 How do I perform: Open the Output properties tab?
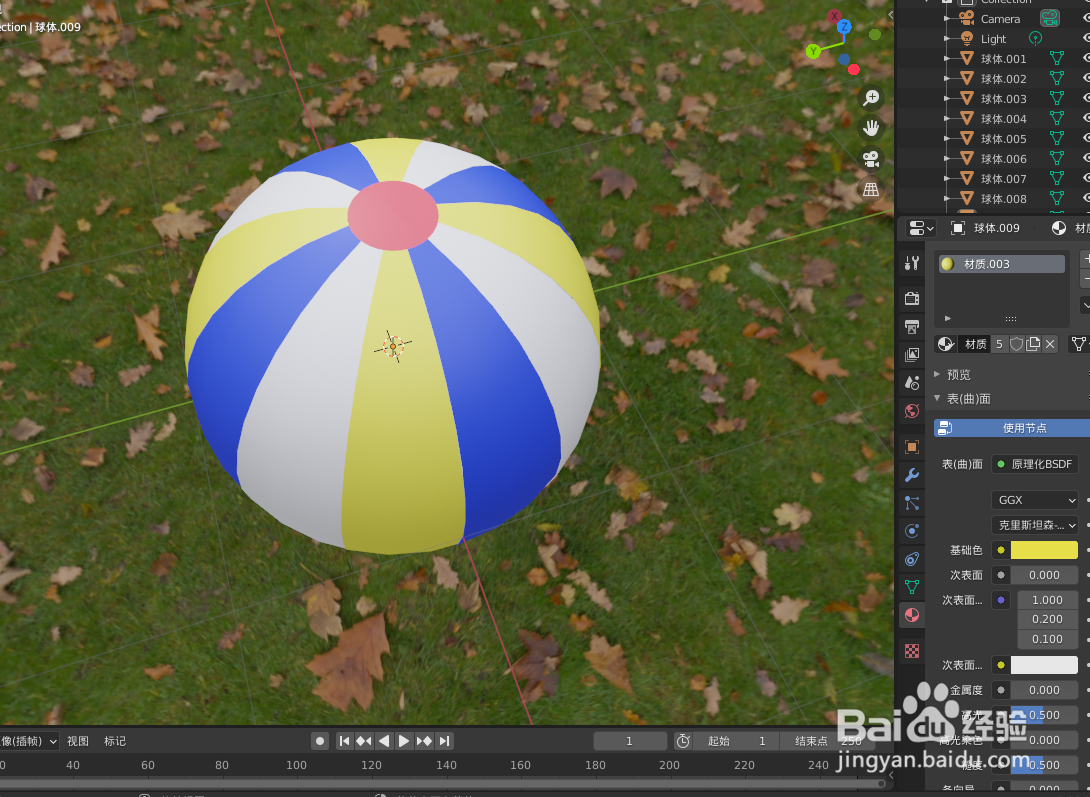point(911,326)
